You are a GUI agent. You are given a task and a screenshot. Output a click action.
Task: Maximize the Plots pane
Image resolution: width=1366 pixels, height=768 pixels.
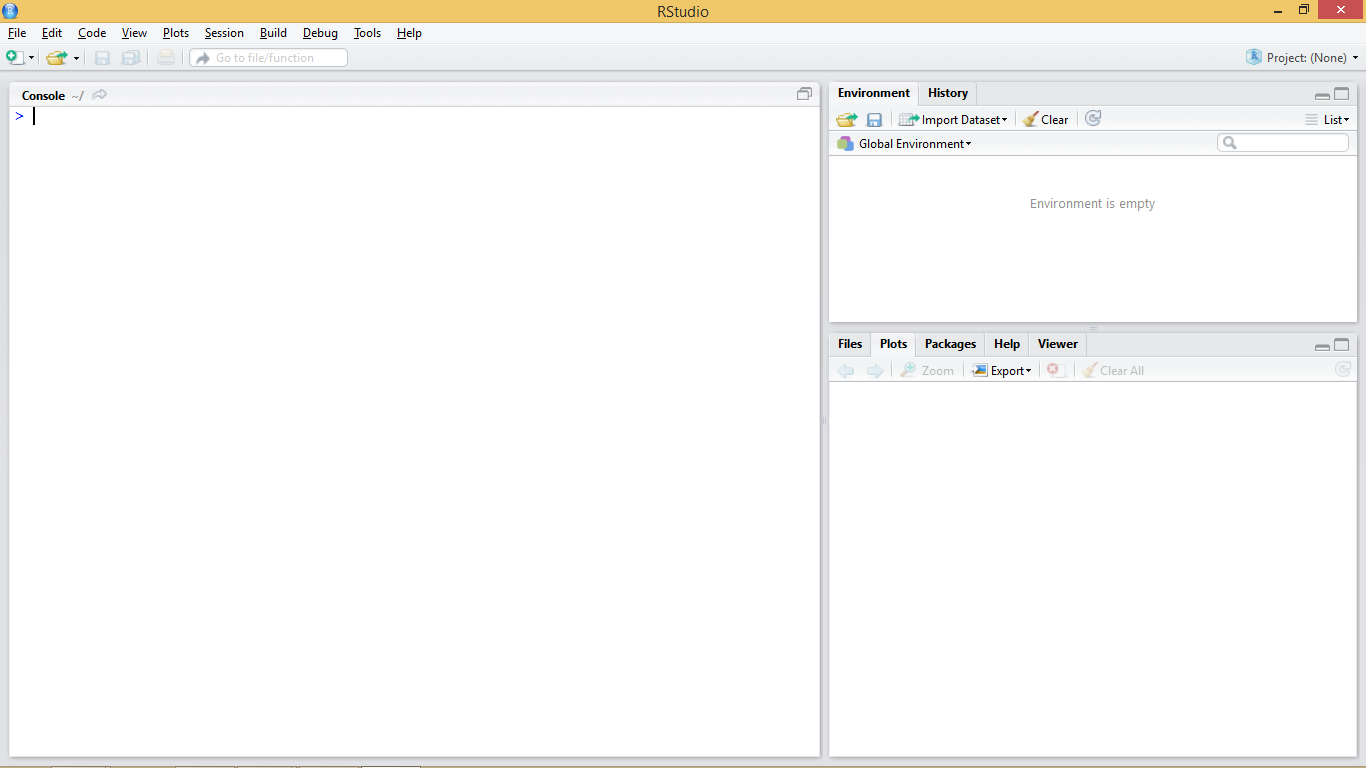point(1342,345)
